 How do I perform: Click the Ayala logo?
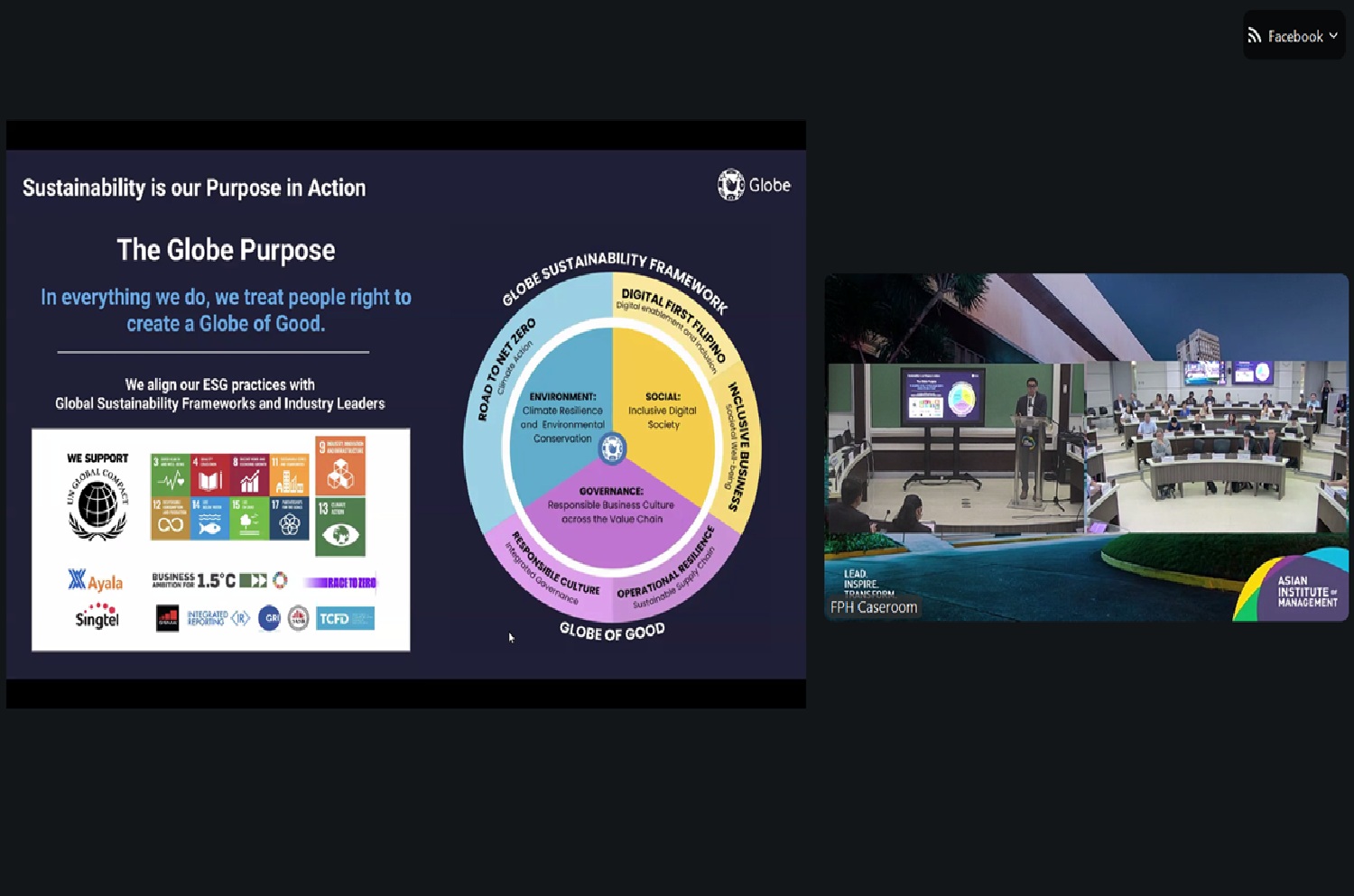(96, 580)
